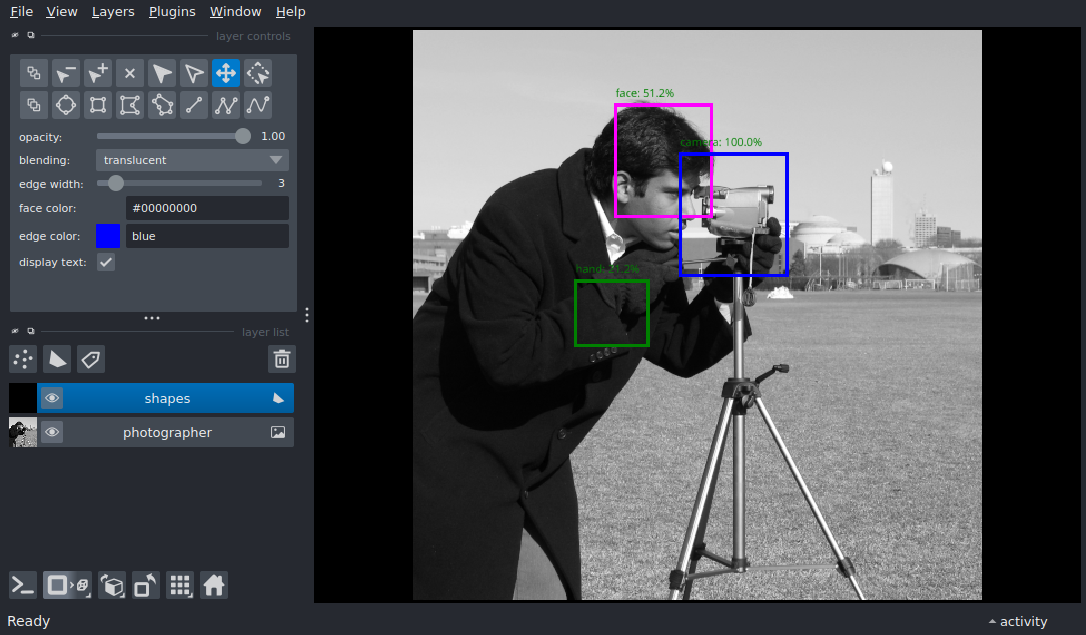This screenshot has width=1086, height=635.
Task: Select the add rectangle shape tool
Action: click(x=98, y=105)
